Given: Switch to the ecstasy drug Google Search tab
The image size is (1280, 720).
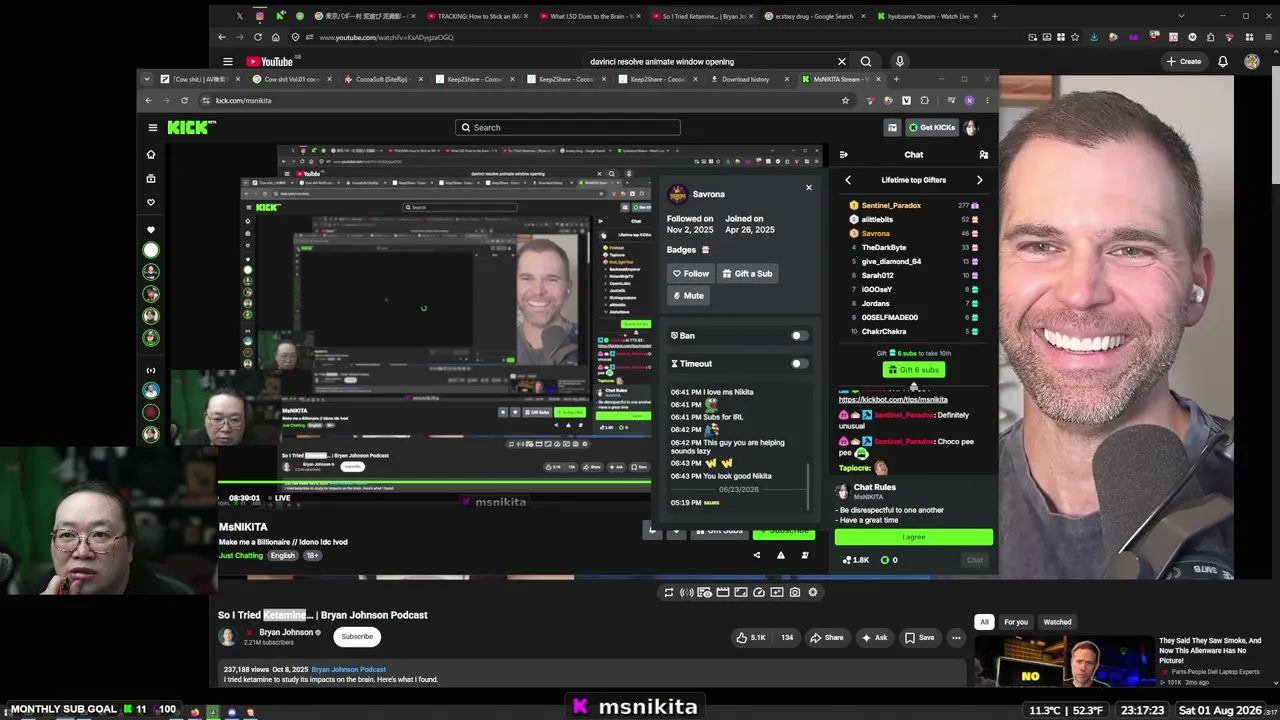Looking at the screenshot, I should 816,16.
